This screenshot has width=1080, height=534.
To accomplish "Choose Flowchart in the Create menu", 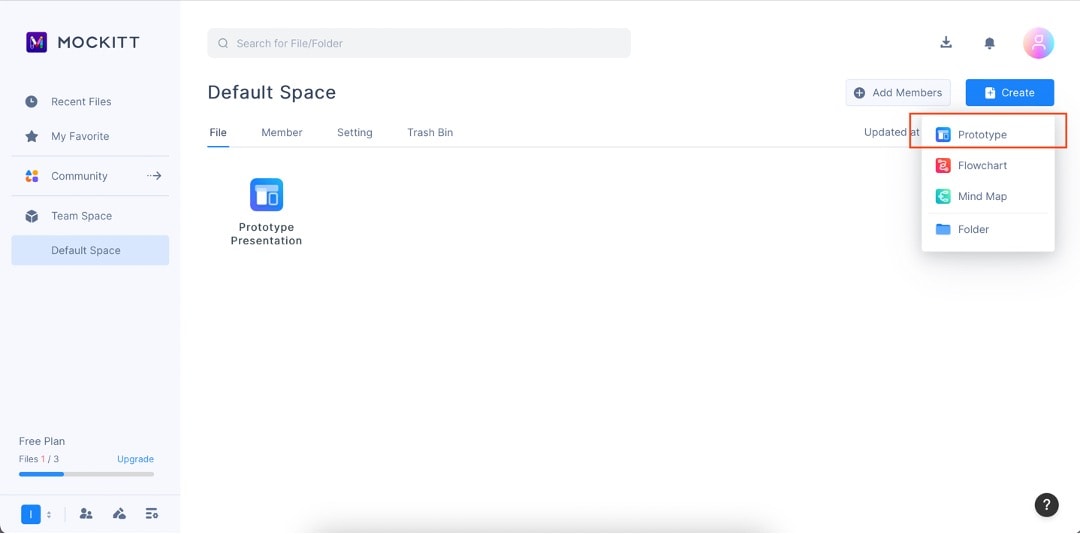I will pos(982,166).
